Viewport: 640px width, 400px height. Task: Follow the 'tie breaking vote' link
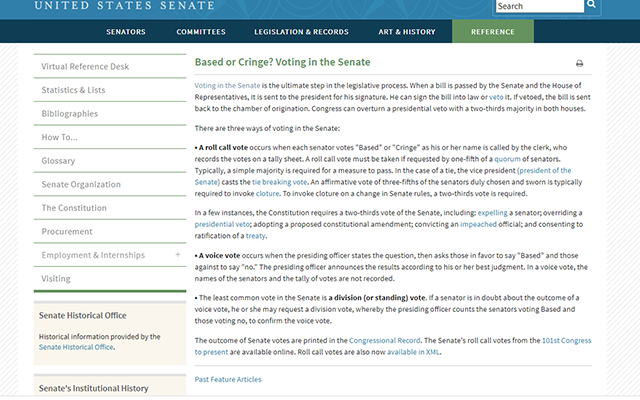pyautogui.click(x=280, y=182)
